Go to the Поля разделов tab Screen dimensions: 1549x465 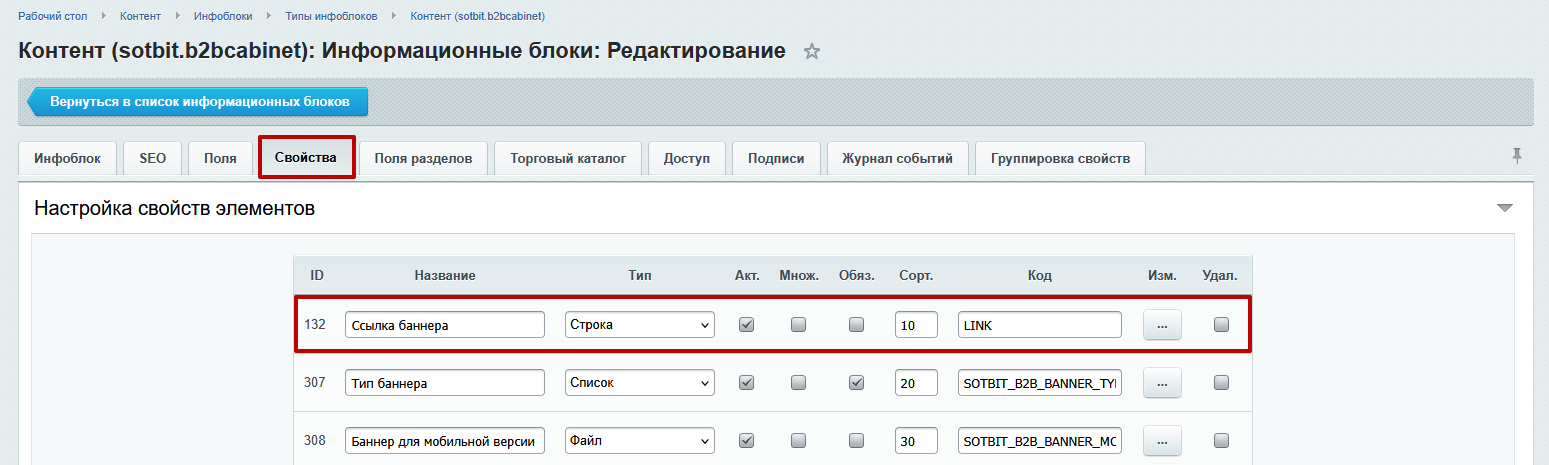click(x=423, y=158)
